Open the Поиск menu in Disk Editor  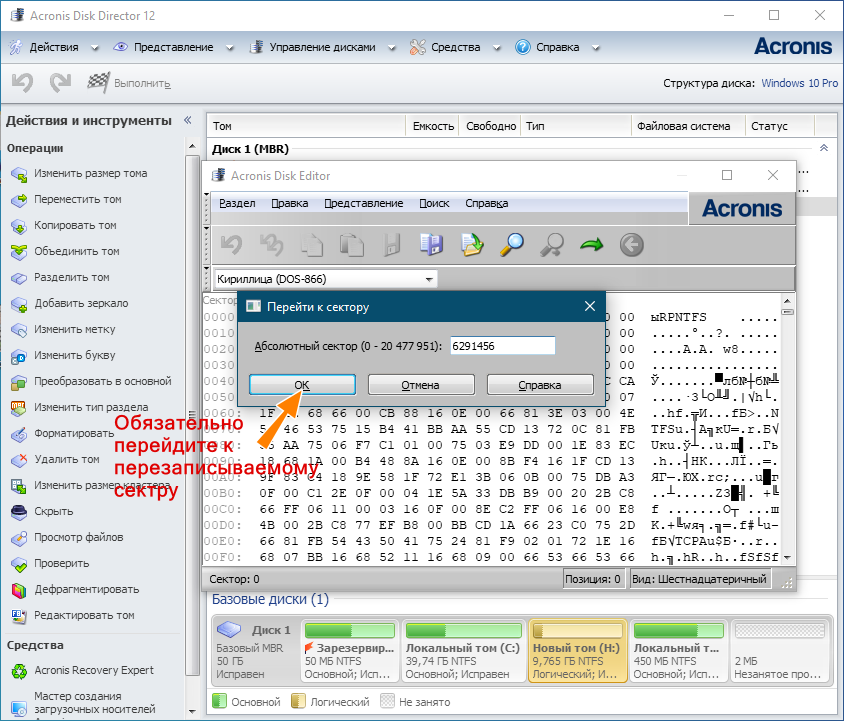[434, 203]
